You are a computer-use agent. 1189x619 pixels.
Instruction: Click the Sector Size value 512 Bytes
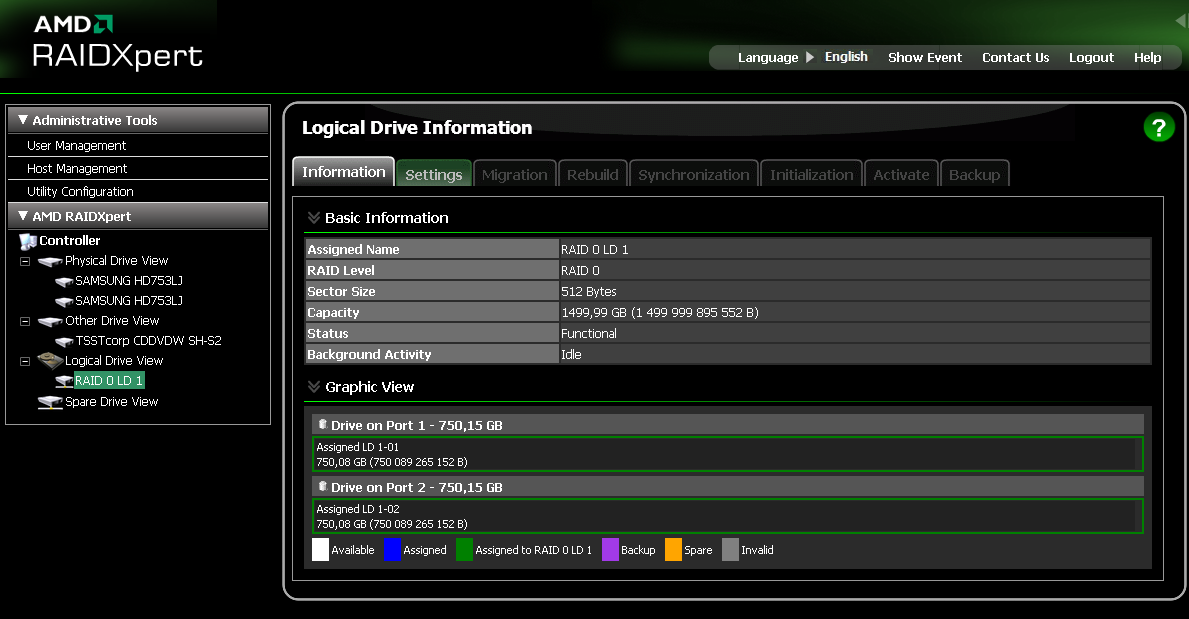point(588,292)
